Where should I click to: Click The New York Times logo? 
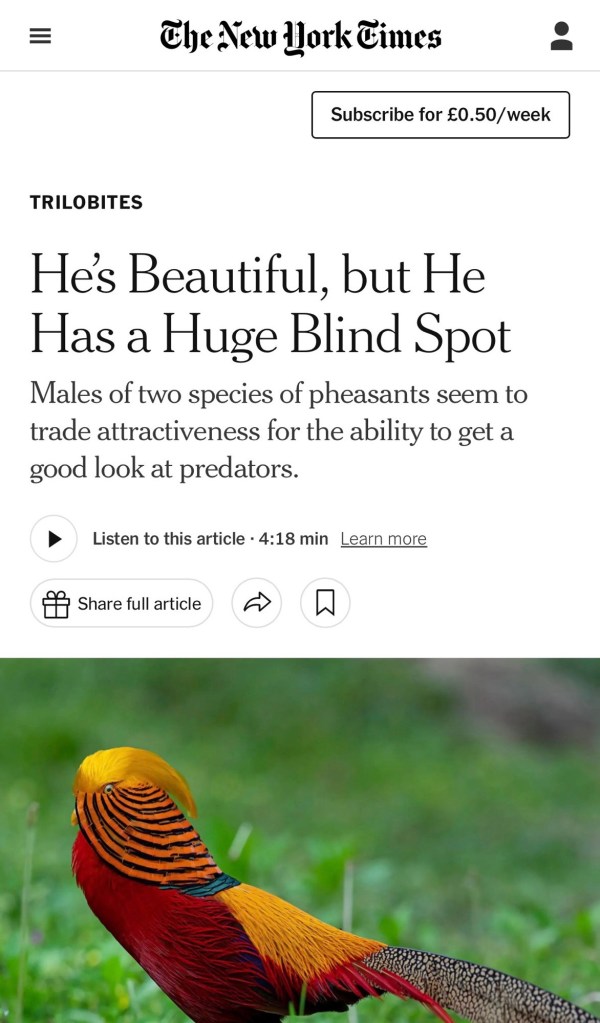tap(300, 36)
